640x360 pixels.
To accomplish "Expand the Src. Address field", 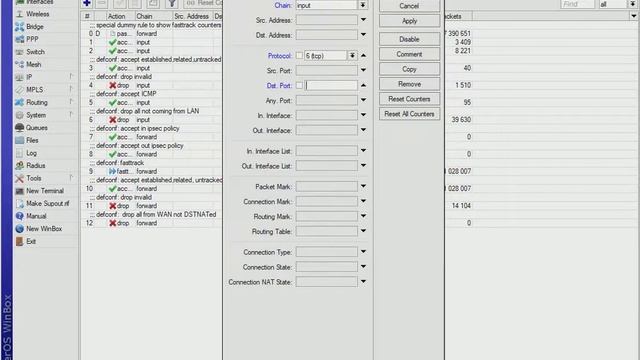I will point(363,20).
